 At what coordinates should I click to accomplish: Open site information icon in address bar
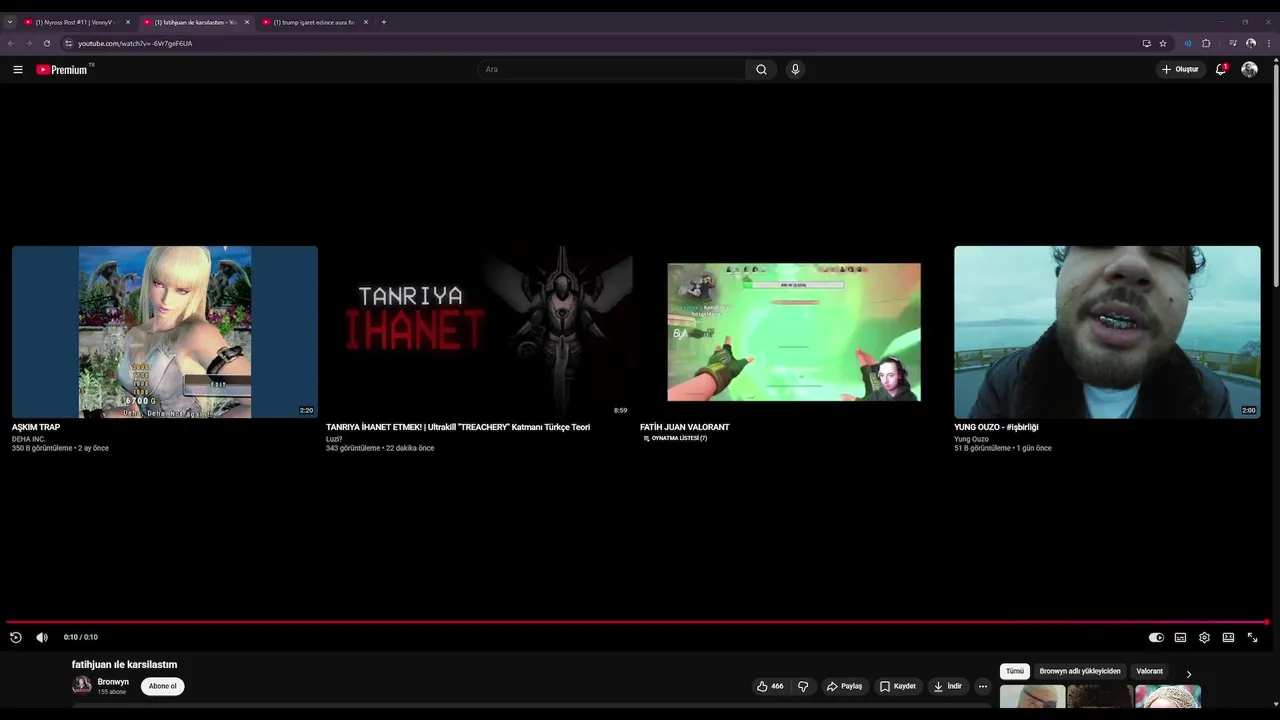click(x=68, y=43)
